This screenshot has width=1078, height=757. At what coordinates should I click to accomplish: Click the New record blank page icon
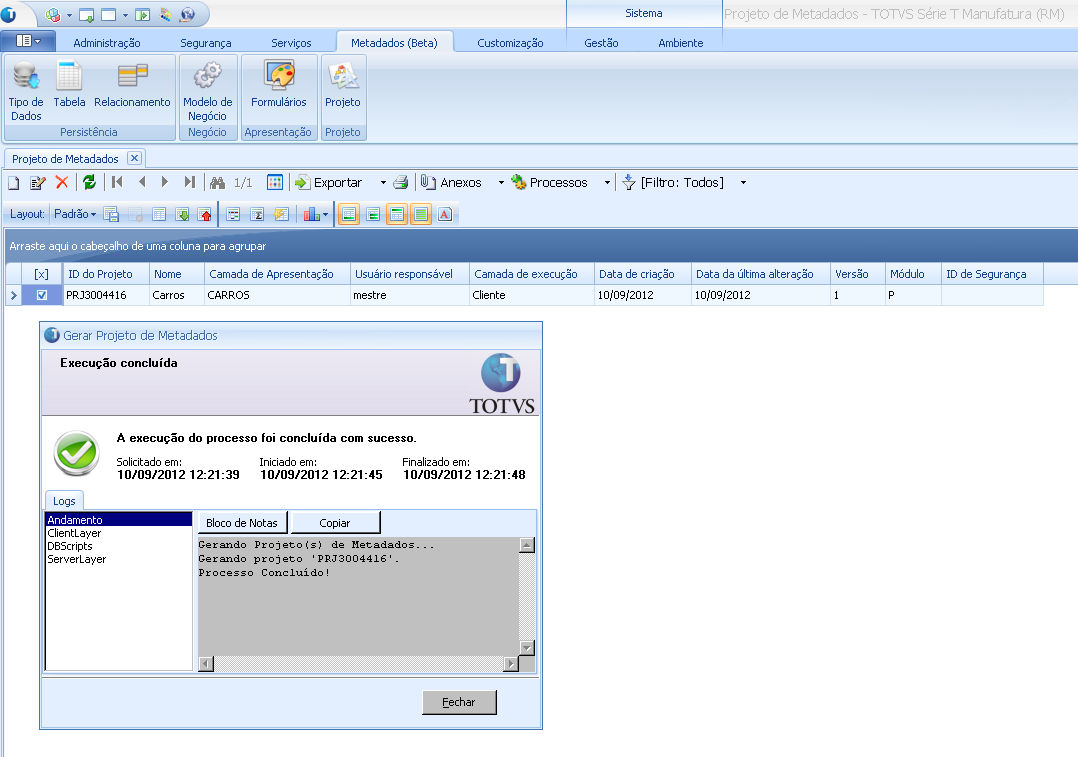[14, 182]
